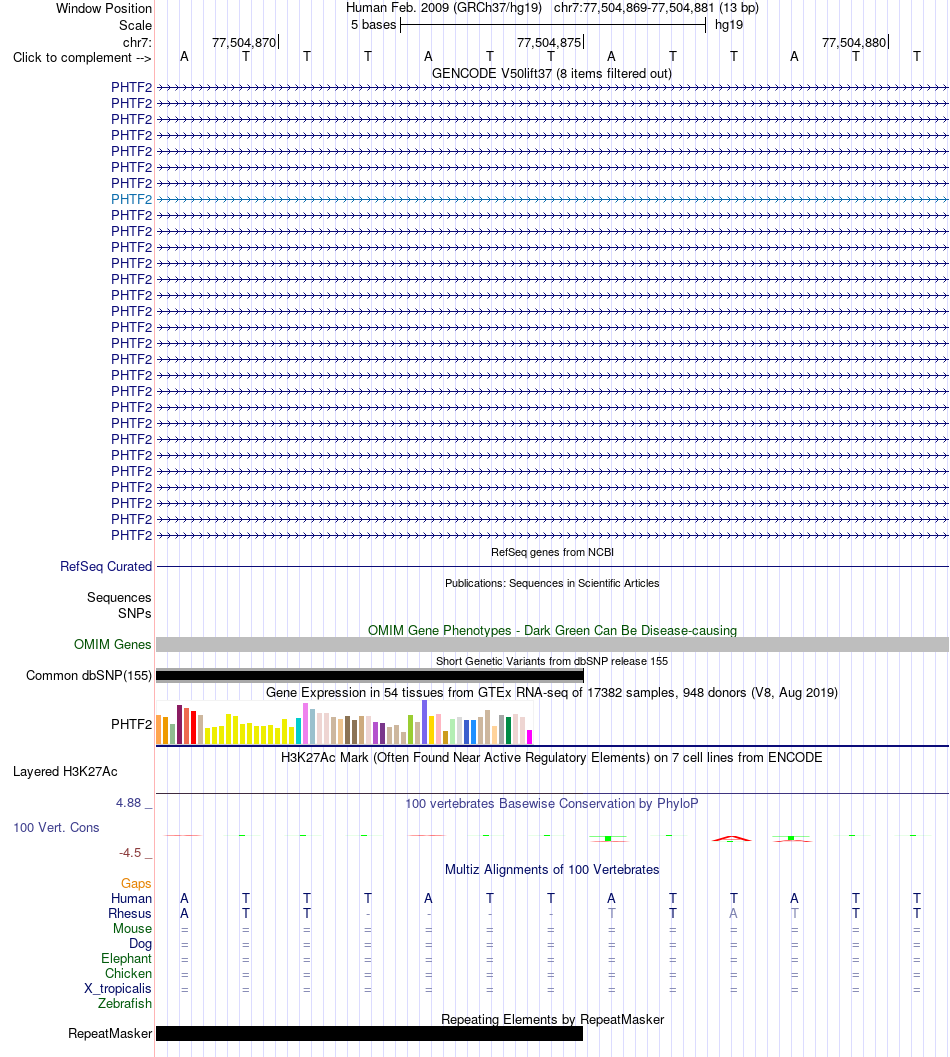Click the PHTF2 label beside the GTEx chart
The image size is (950, 1057).
[x=131, y=725]
